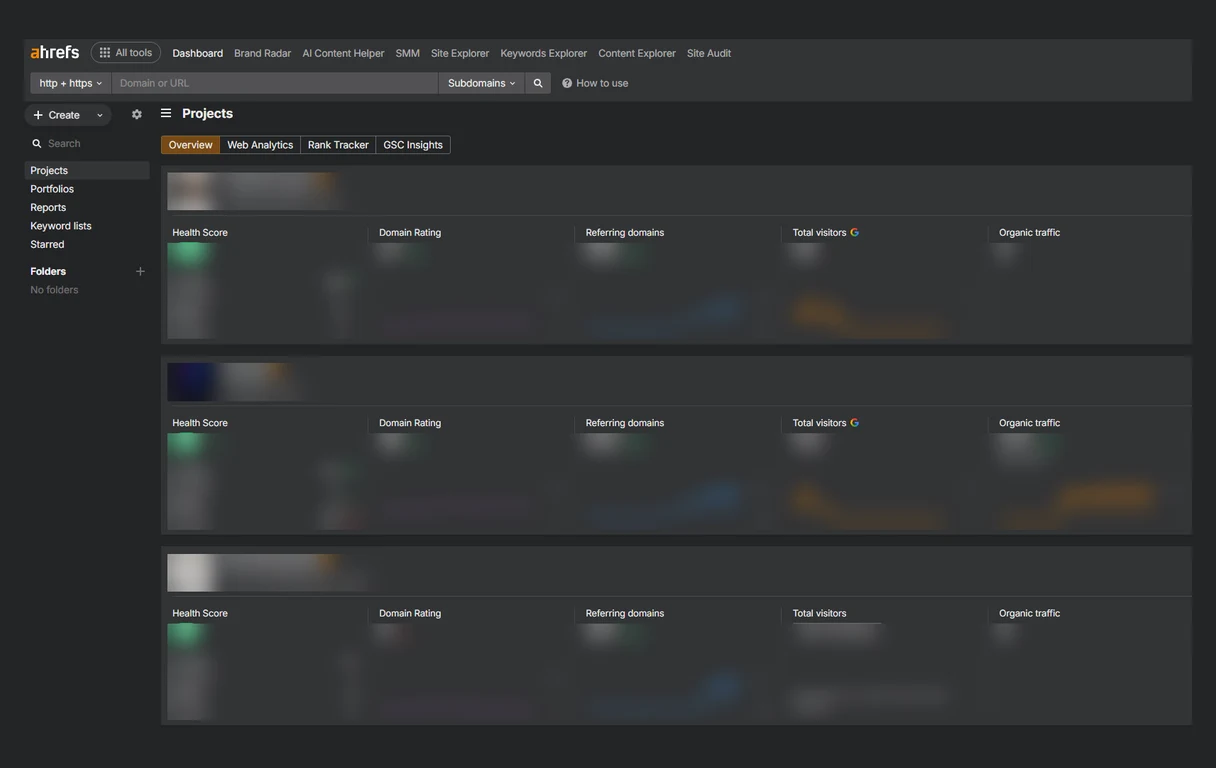
Task: Open Brand Radar
Action: [x=263, y=53]
